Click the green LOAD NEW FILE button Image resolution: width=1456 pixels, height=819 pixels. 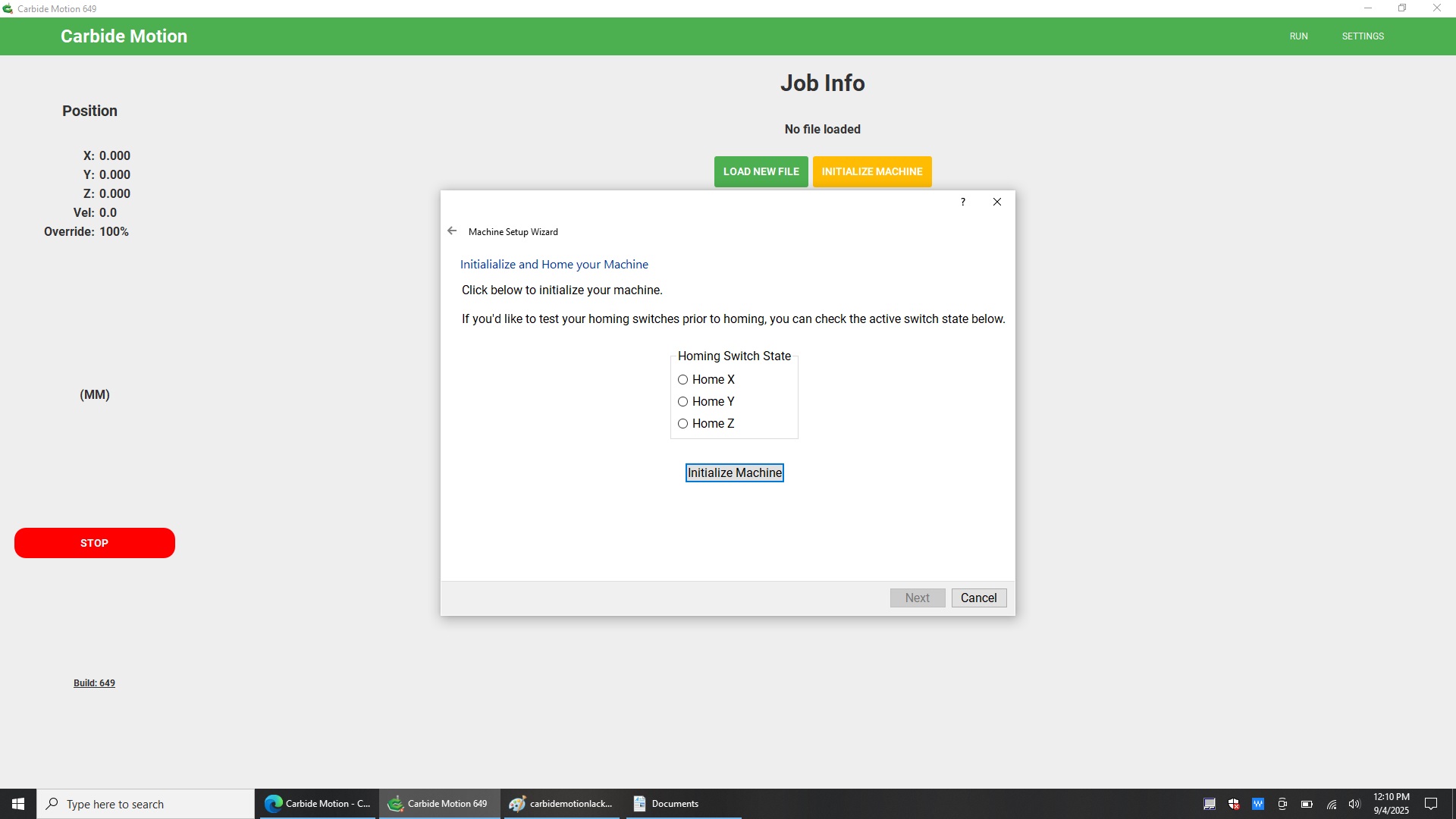pyautogui.click(x=761, y=172)
